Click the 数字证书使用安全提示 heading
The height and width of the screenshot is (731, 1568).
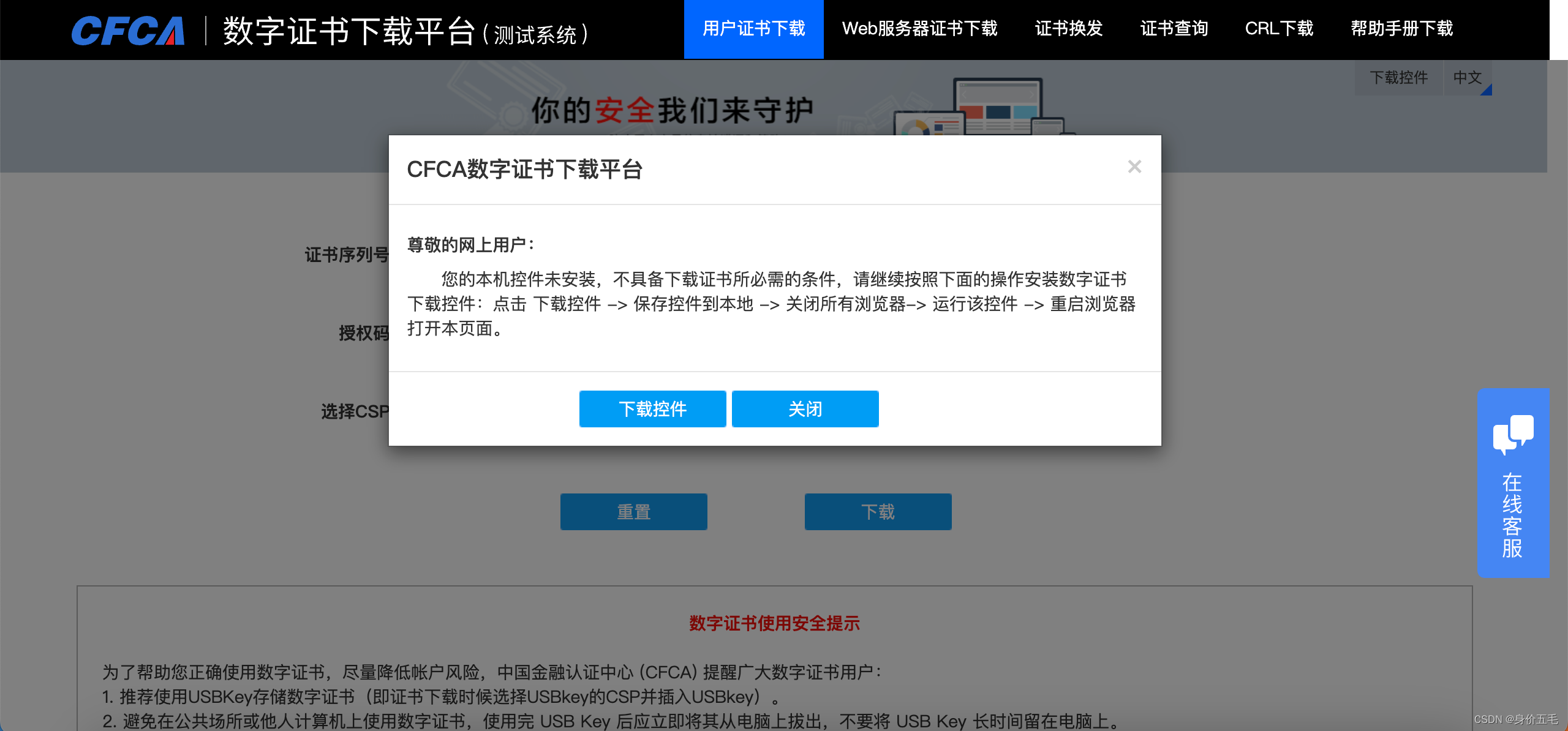(x=774, y=623)
